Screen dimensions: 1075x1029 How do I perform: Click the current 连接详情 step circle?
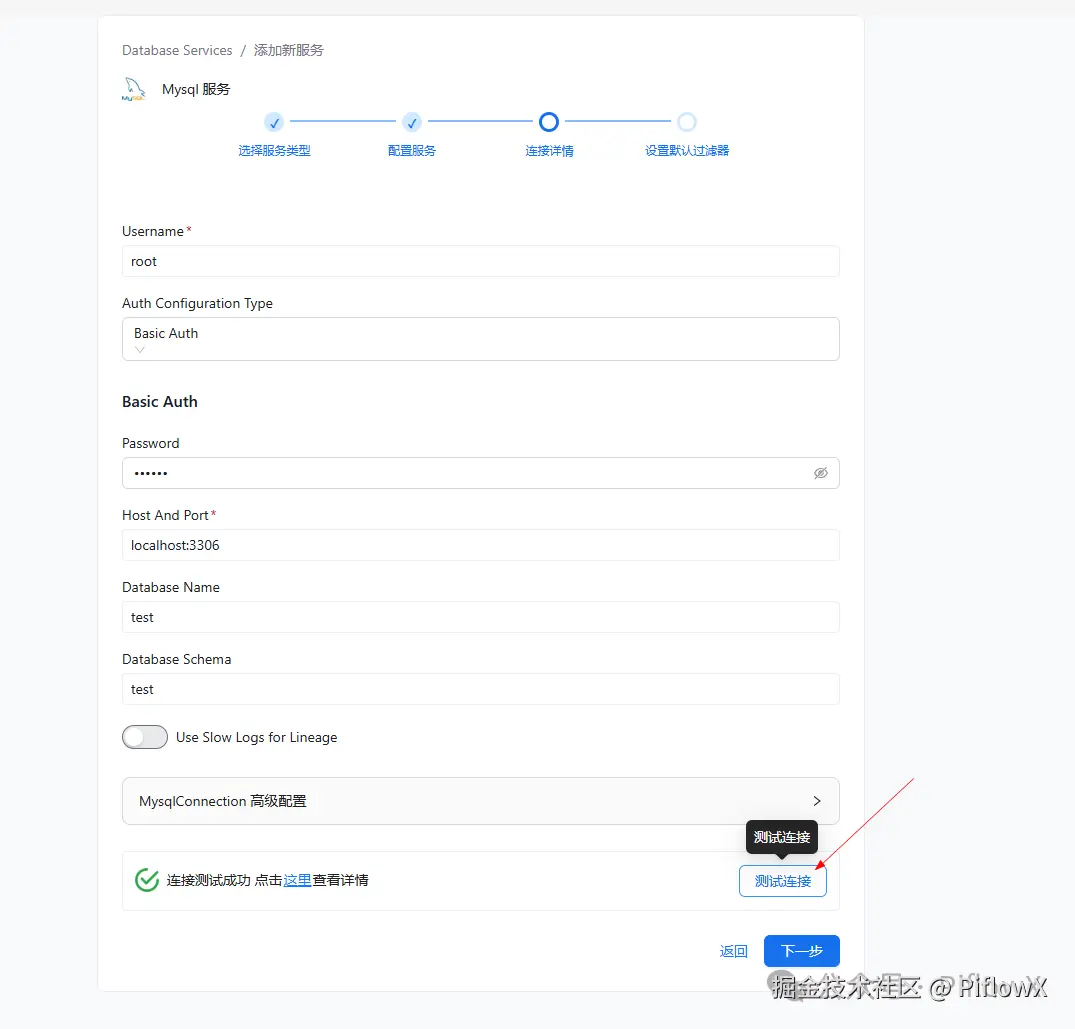549,122
